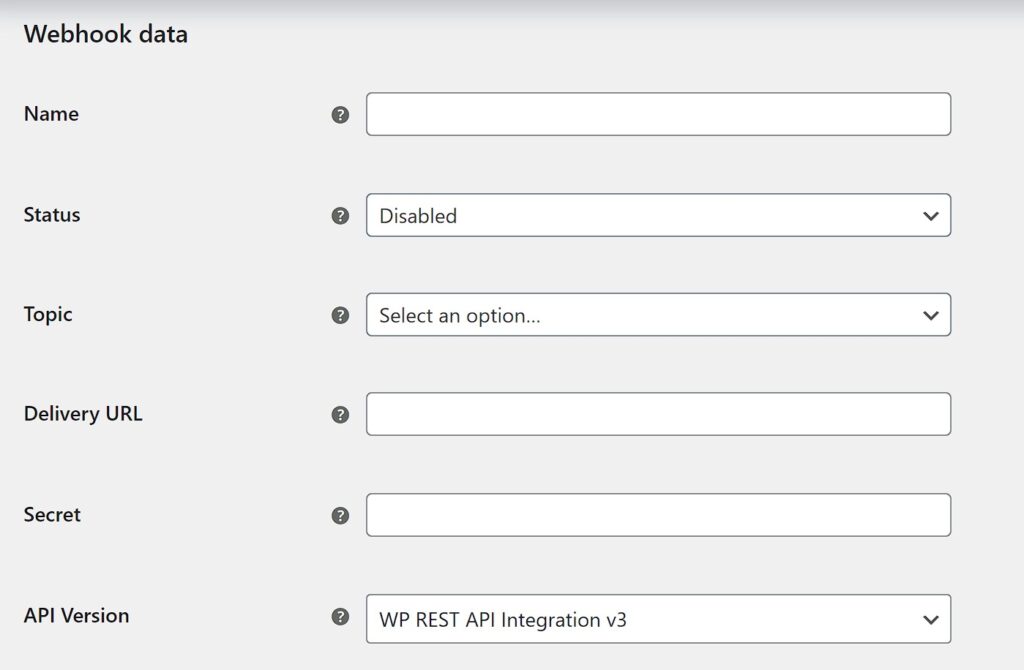Click the chevron arrow of the API Version select
1024x670 pixels.
pyautogui.click(x=931, y=620)
